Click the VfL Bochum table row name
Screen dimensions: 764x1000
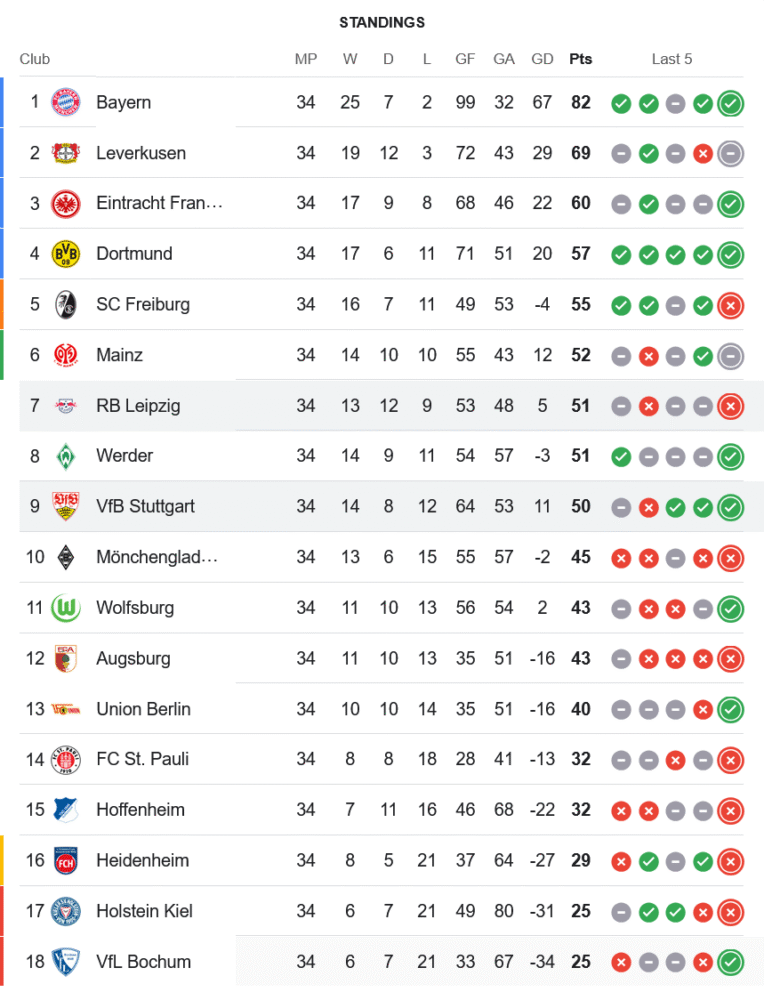[143, 962]
